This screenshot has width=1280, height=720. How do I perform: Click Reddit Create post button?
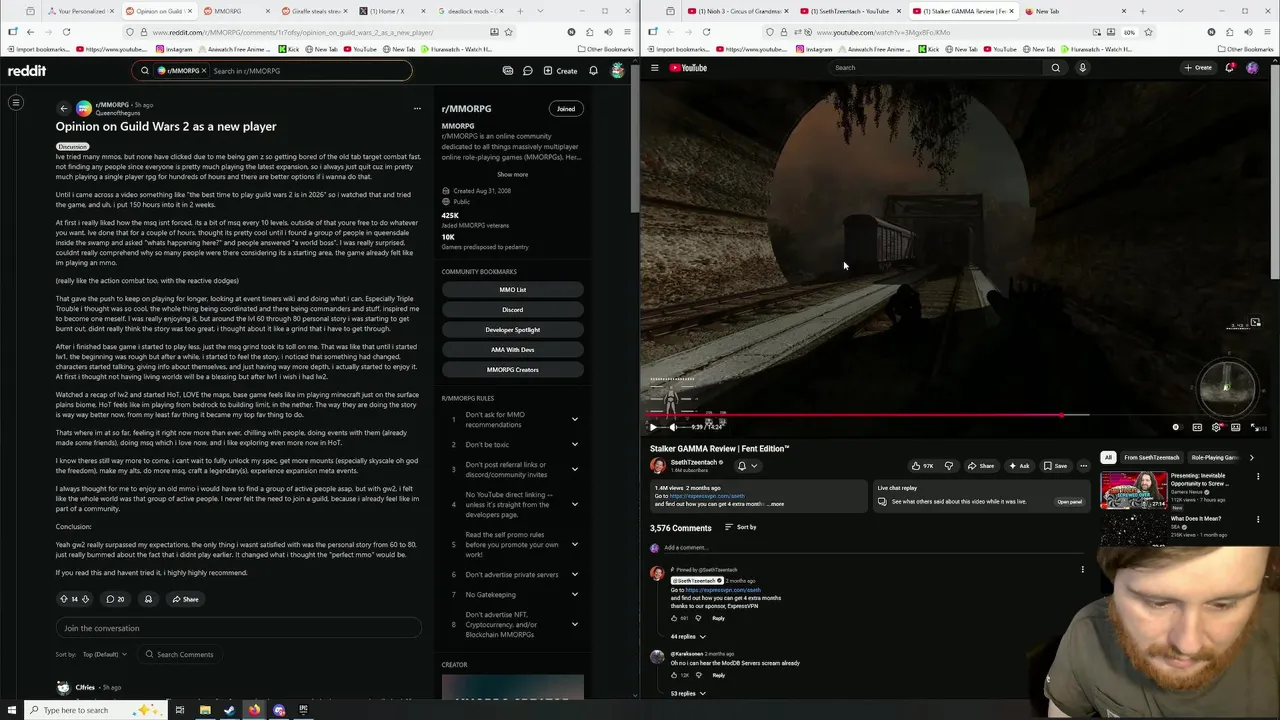pos(560,71)
